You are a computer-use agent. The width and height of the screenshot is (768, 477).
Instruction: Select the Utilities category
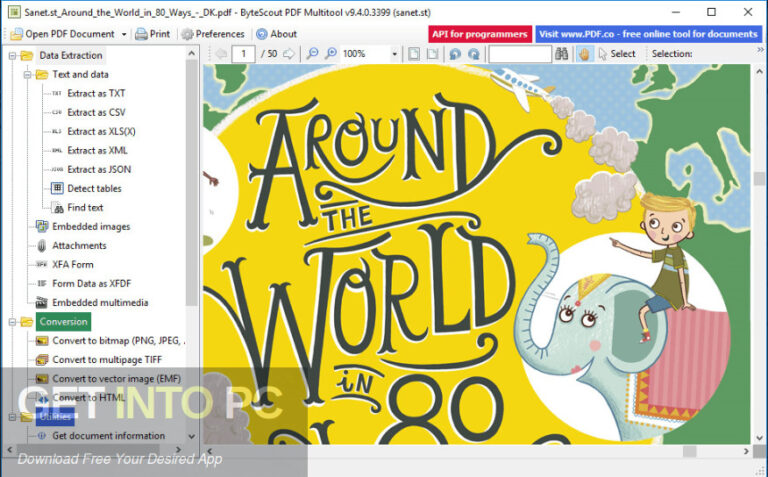[55, 417]
